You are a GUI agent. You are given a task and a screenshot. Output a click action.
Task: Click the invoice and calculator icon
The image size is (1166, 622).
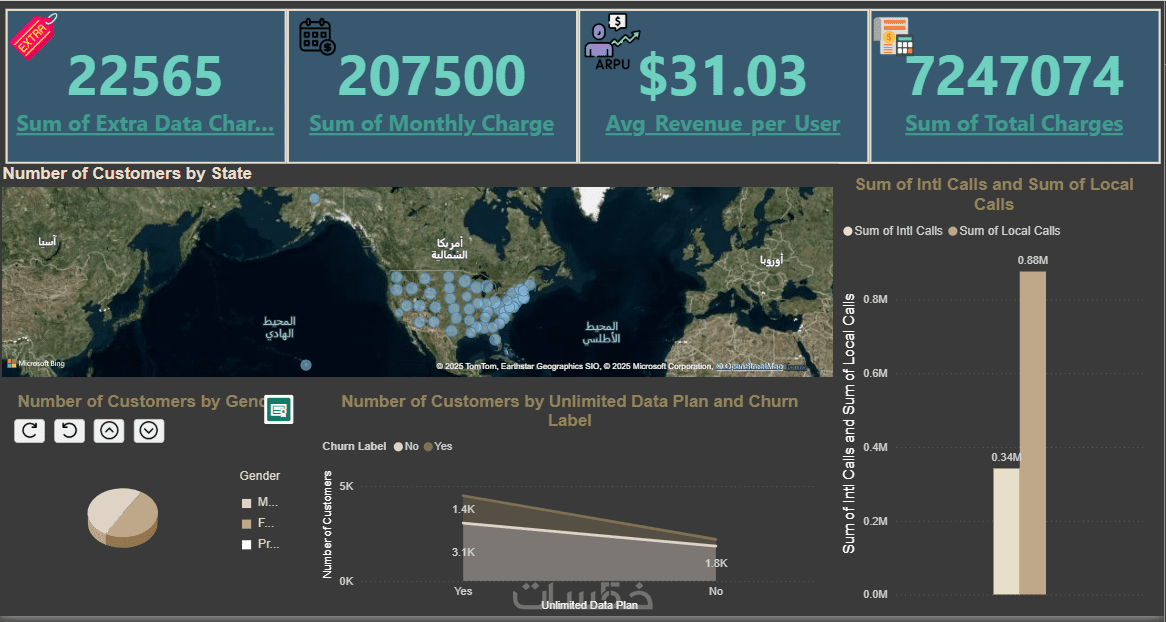pyautogui.click(x=896, y=36)
